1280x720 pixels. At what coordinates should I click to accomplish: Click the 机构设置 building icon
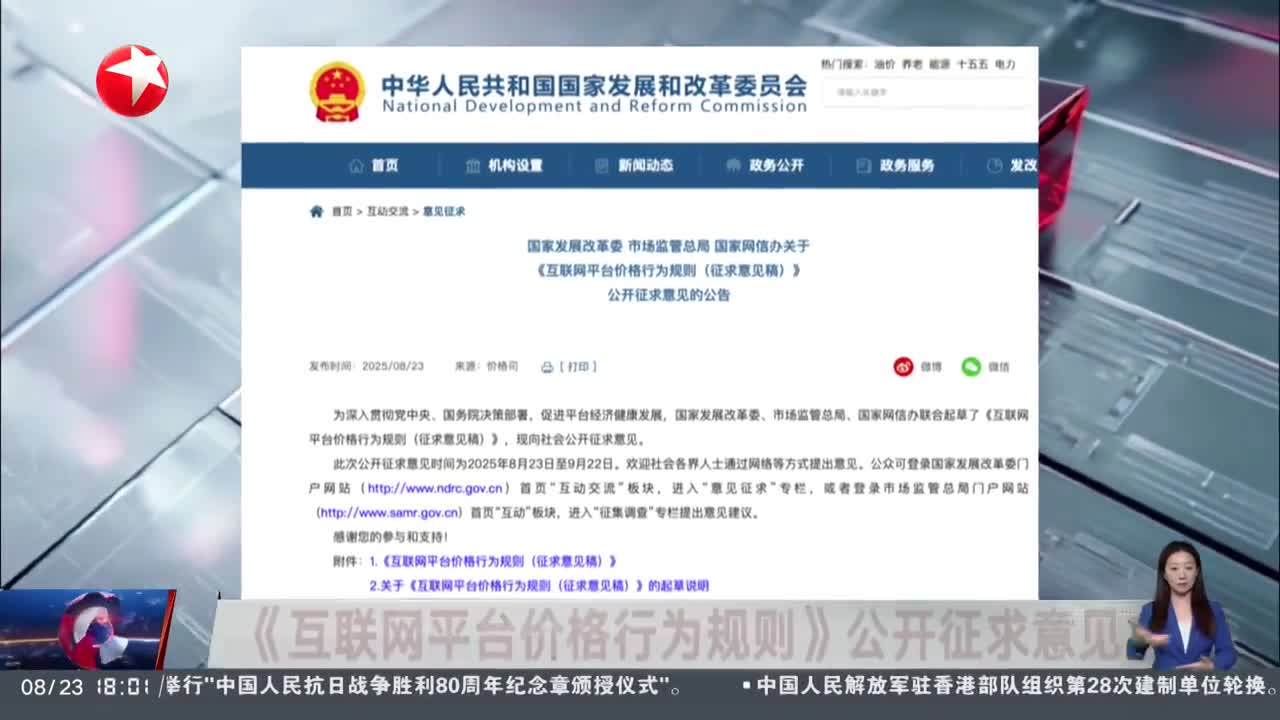coord(473,166)
